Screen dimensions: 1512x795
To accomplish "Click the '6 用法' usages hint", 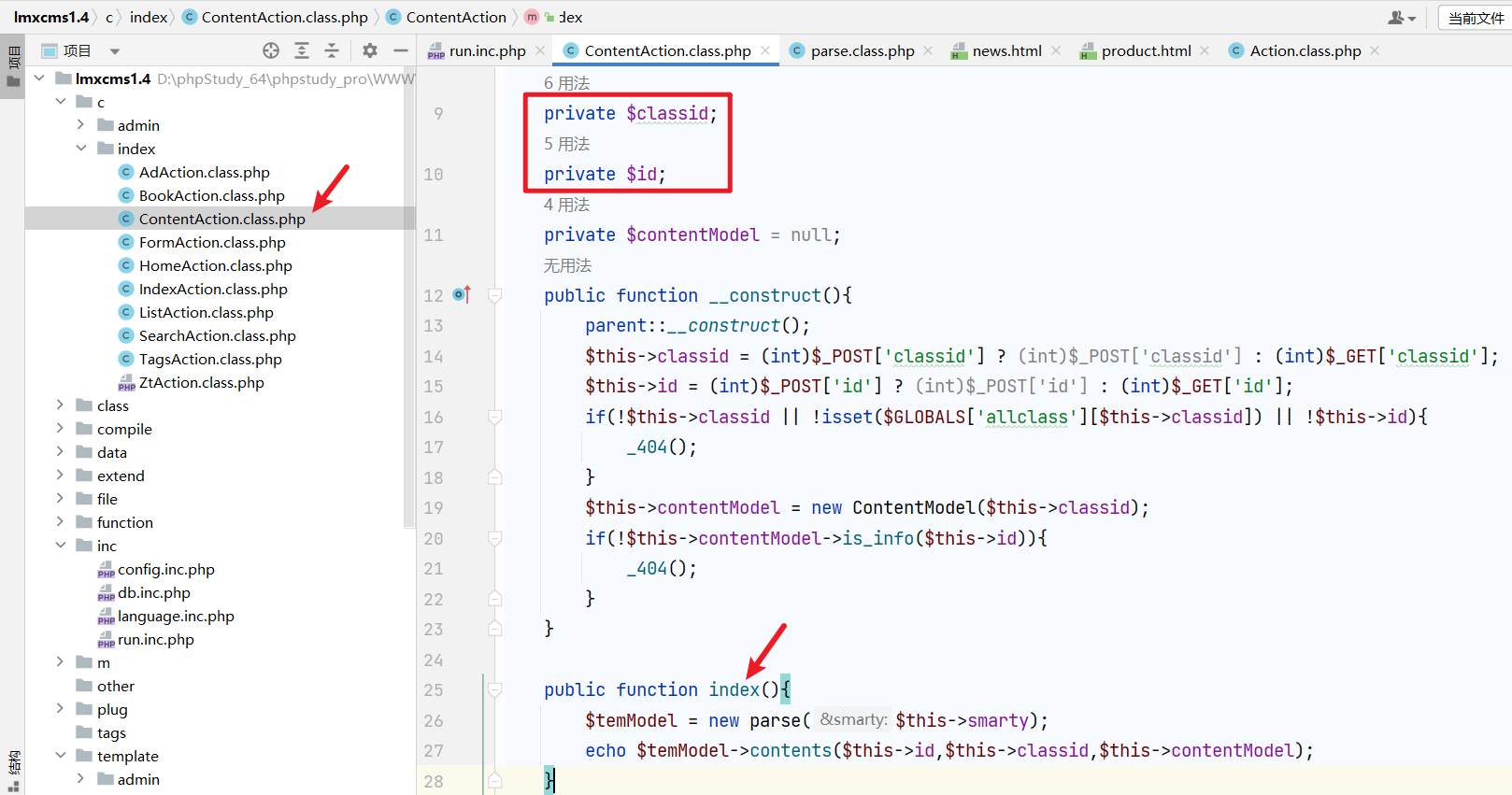I will tap(567, 83).
